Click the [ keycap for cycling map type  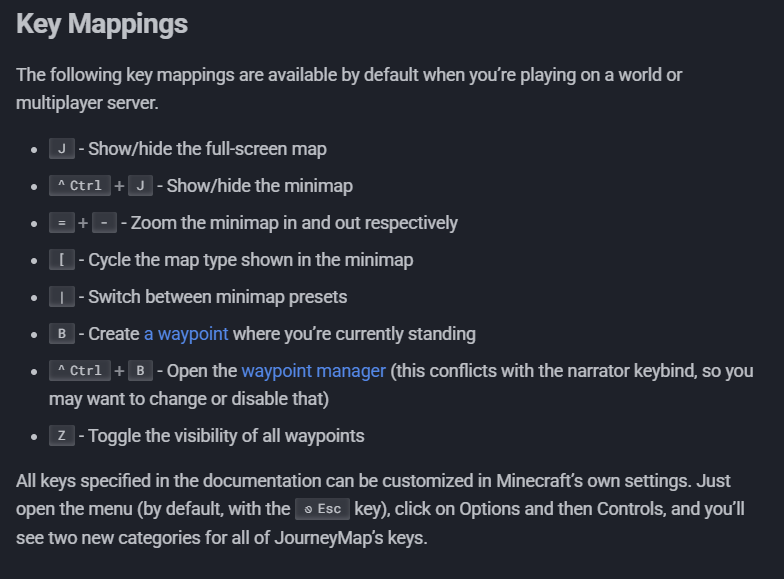click(x=62, y=260)
